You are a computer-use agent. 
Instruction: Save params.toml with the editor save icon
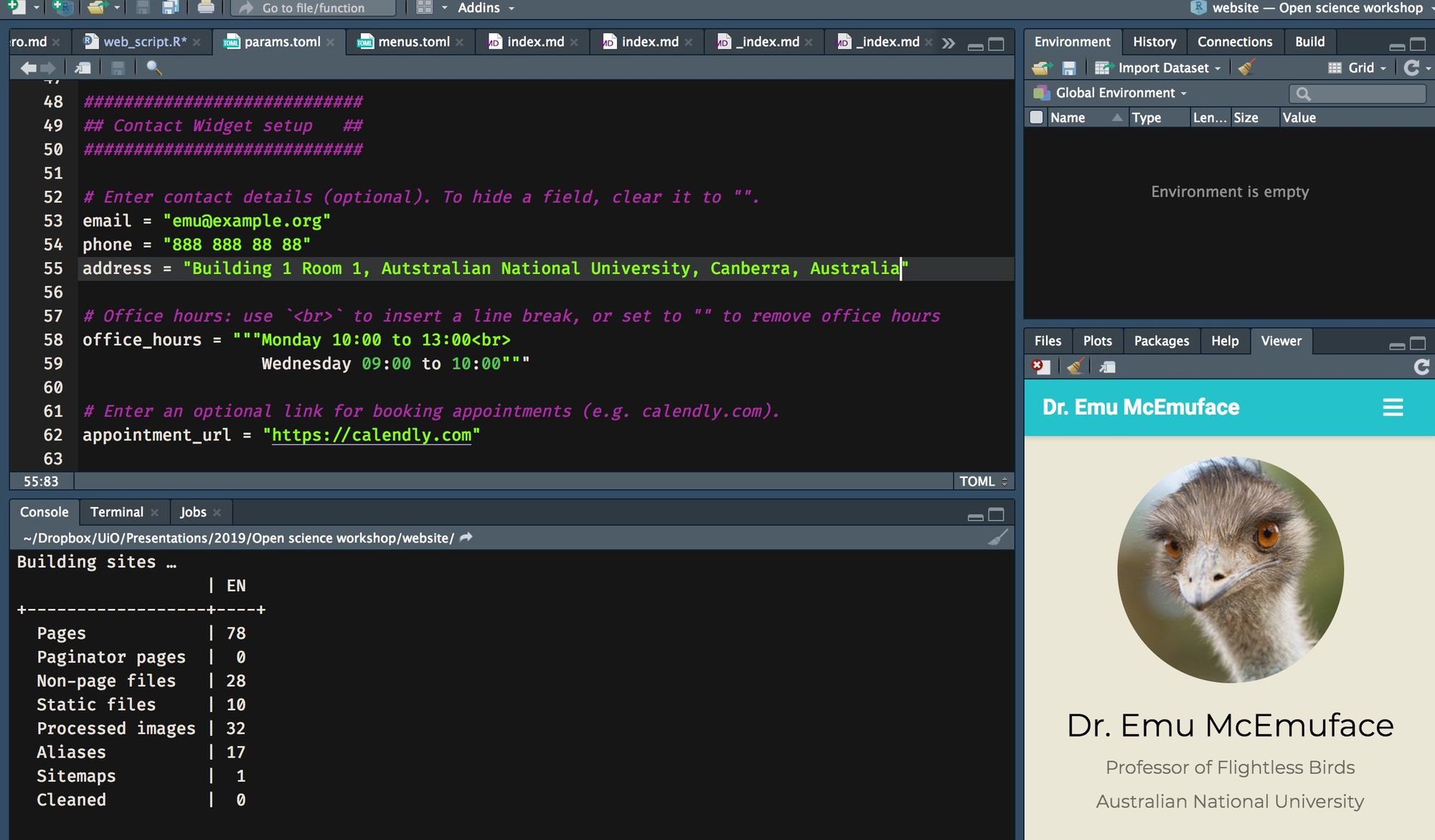[118, 67]
